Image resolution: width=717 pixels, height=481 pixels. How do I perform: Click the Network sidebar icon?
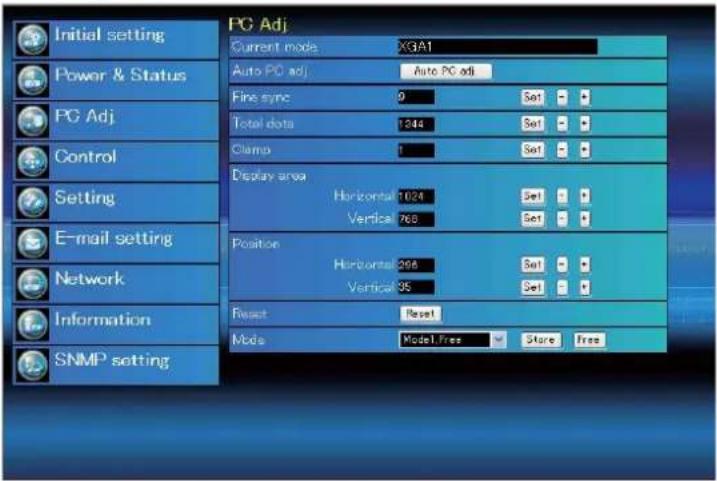pyautogui.click(x=32, y=283)
